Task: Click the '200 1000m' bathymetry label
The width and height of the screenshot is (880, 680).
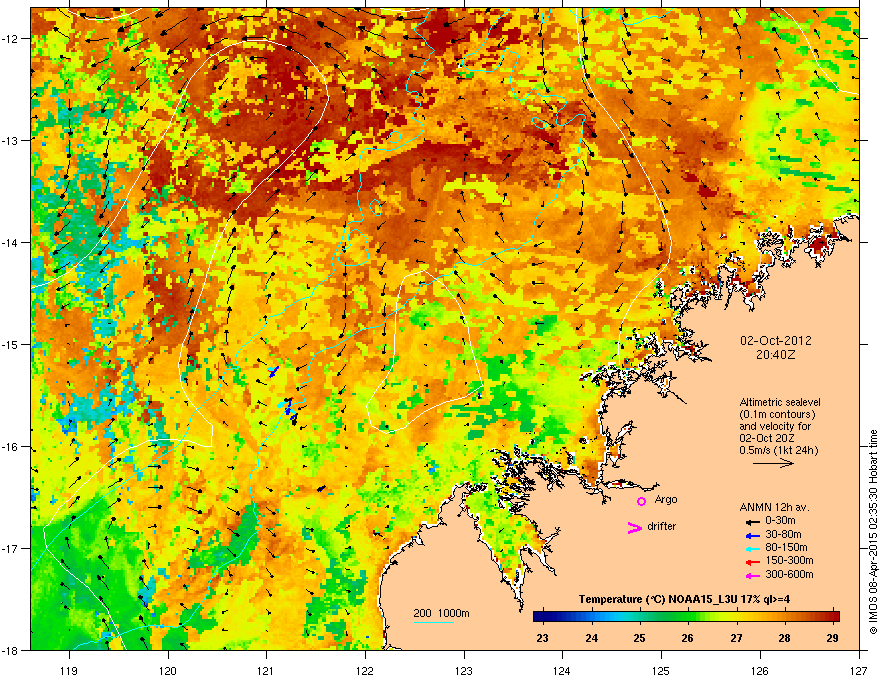Action: (441, 613)
